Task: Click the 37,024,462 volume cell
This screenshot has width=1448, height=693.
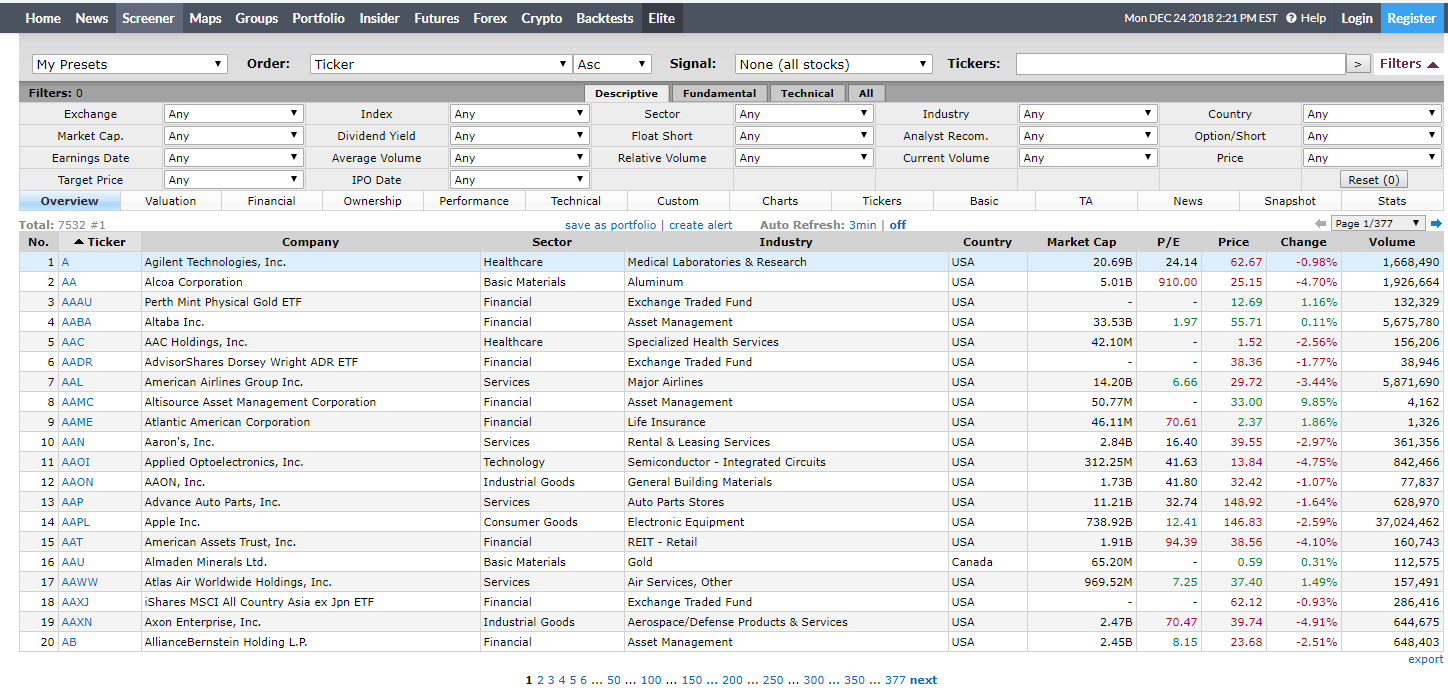Action: pos(1392,522)
